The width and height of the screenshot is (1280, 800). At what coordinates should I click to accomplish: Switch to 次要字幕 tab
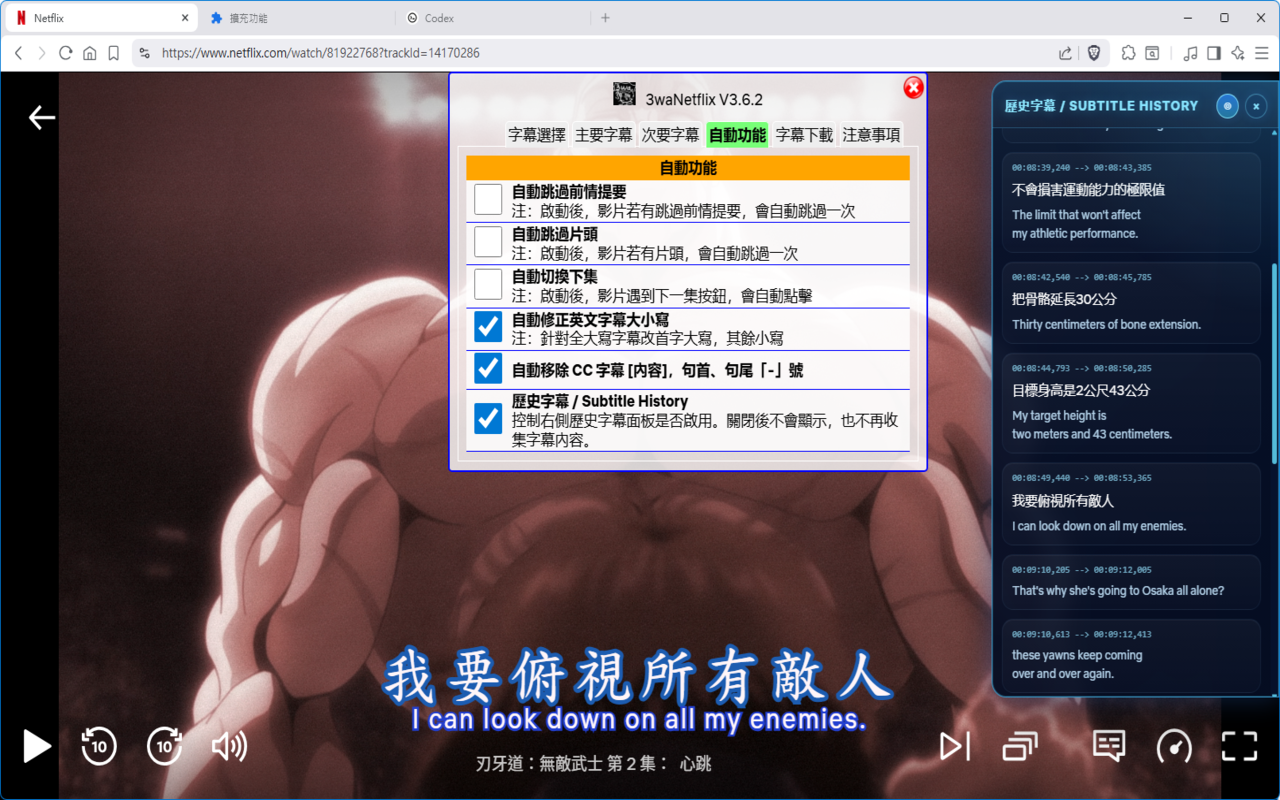pyautogui.click(x=670, y=135)
